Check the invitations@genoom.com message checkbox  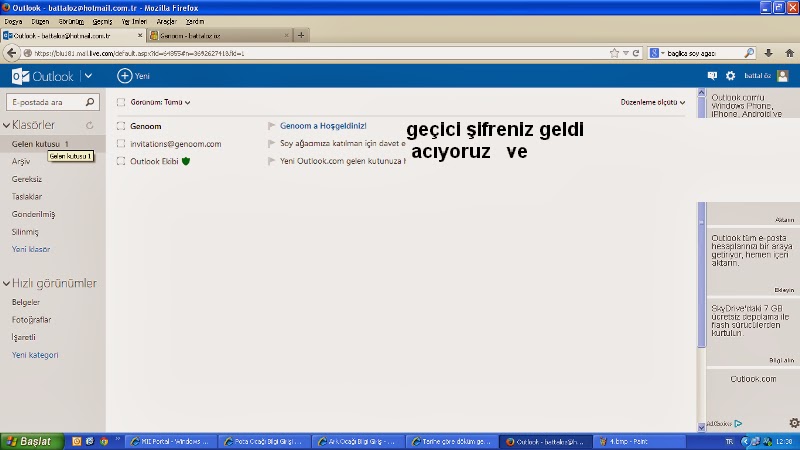pos(121,143)
